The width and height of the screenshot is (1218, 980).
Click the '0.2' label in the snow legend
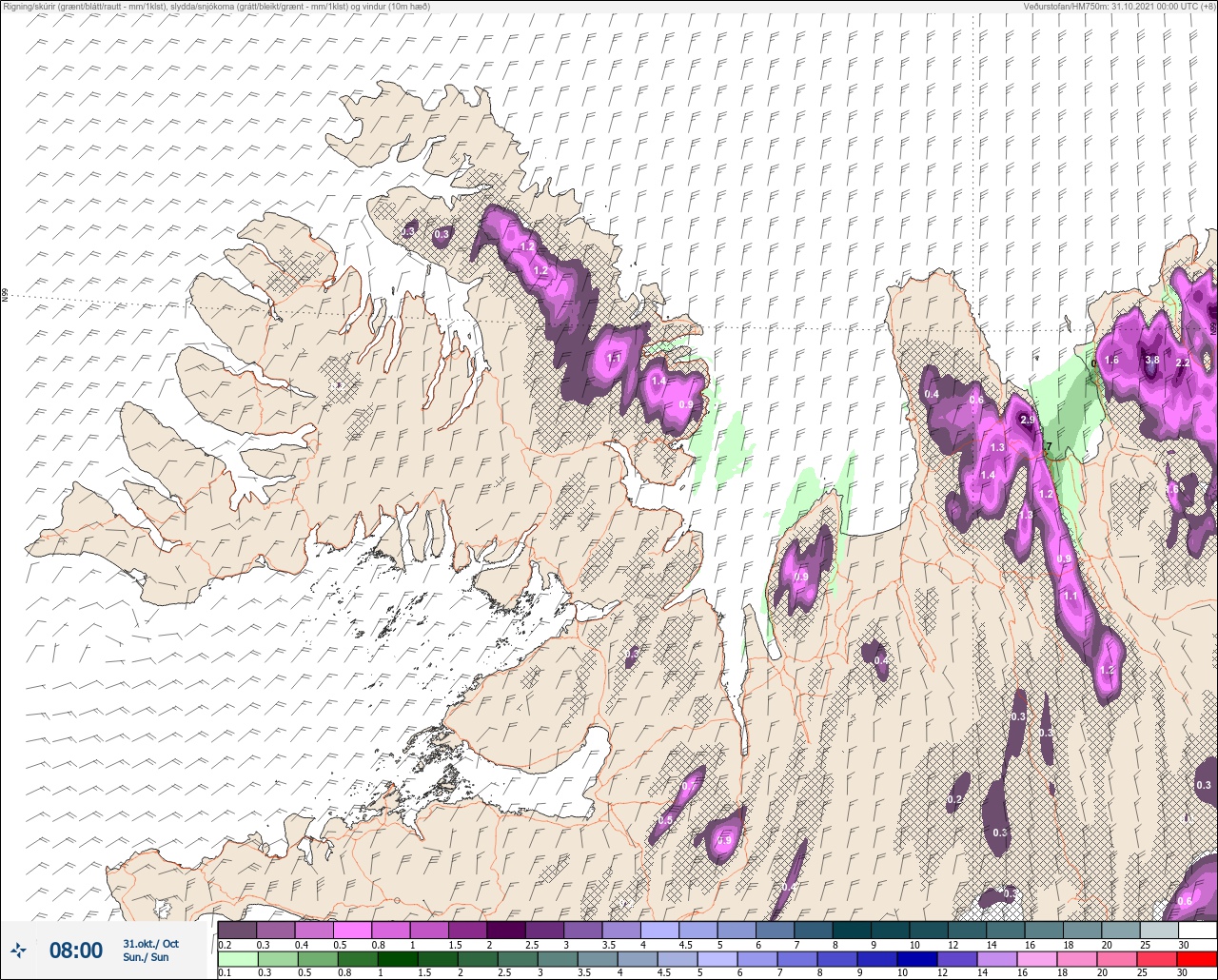[225, 945]
